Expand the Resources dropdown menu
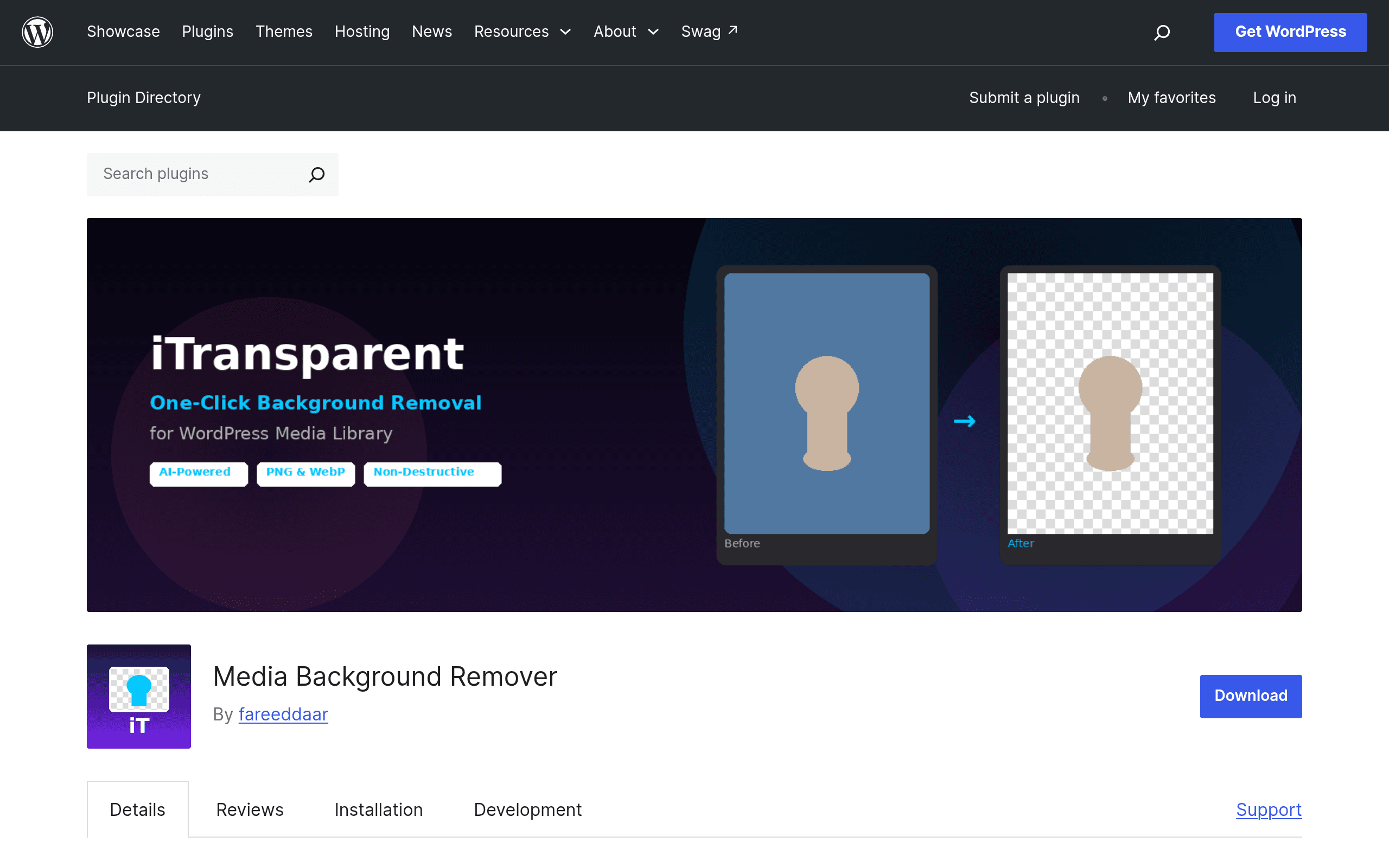 coord(523,31)
